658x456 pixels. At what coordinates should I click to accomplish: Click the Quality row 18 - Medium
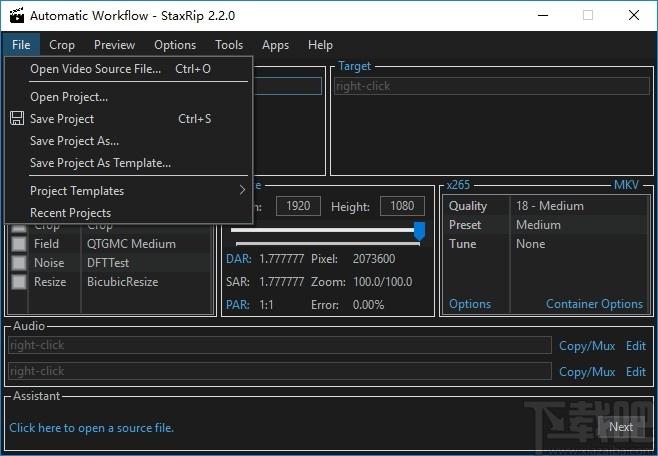pyautogui.click(x=546, y=206)
